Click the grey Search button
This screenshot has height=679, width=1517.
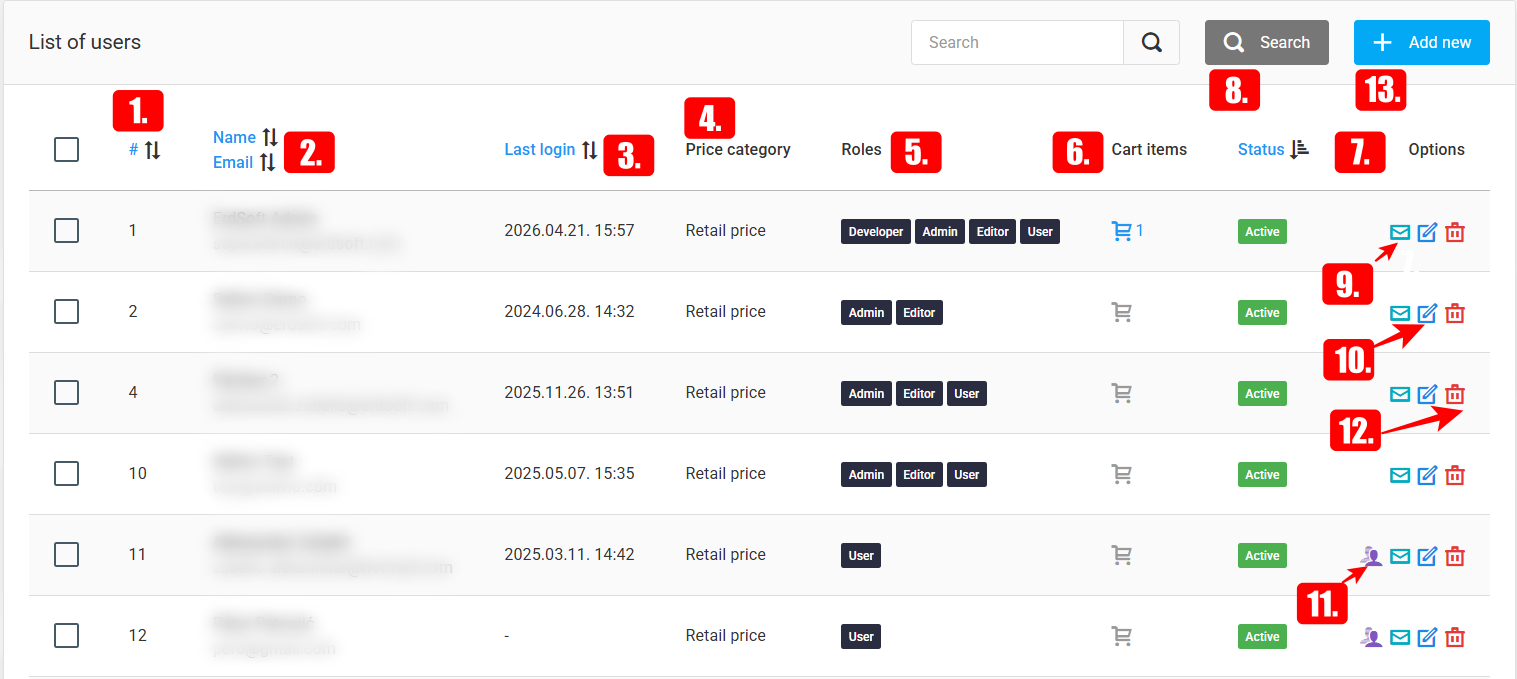click(1267, 43)
